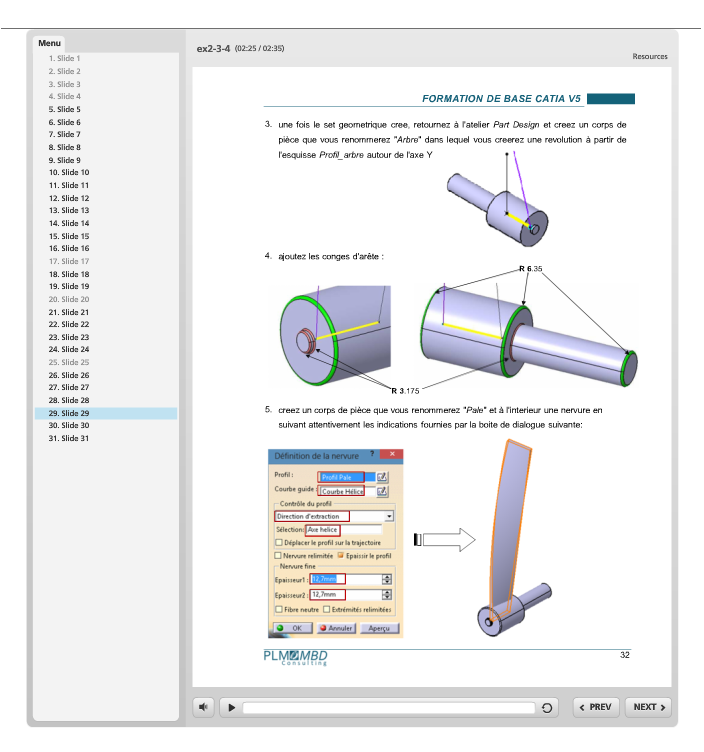Viewport: 704px width, 752px height.
Task: Click the sketch icon beside Profil field
Action: click(x=382, y=477)
